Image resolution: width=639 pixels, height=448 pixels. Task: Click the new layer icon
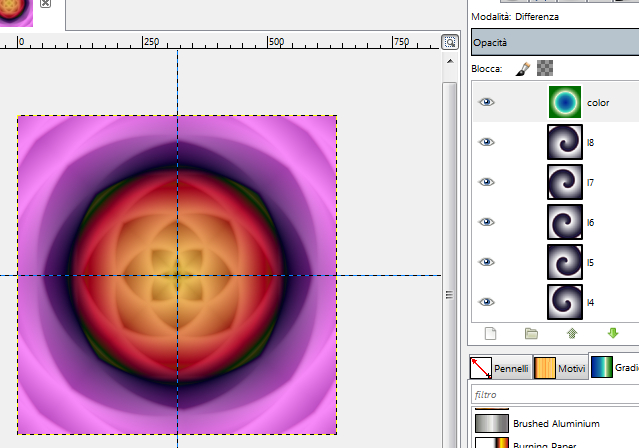tap(490, 333)
